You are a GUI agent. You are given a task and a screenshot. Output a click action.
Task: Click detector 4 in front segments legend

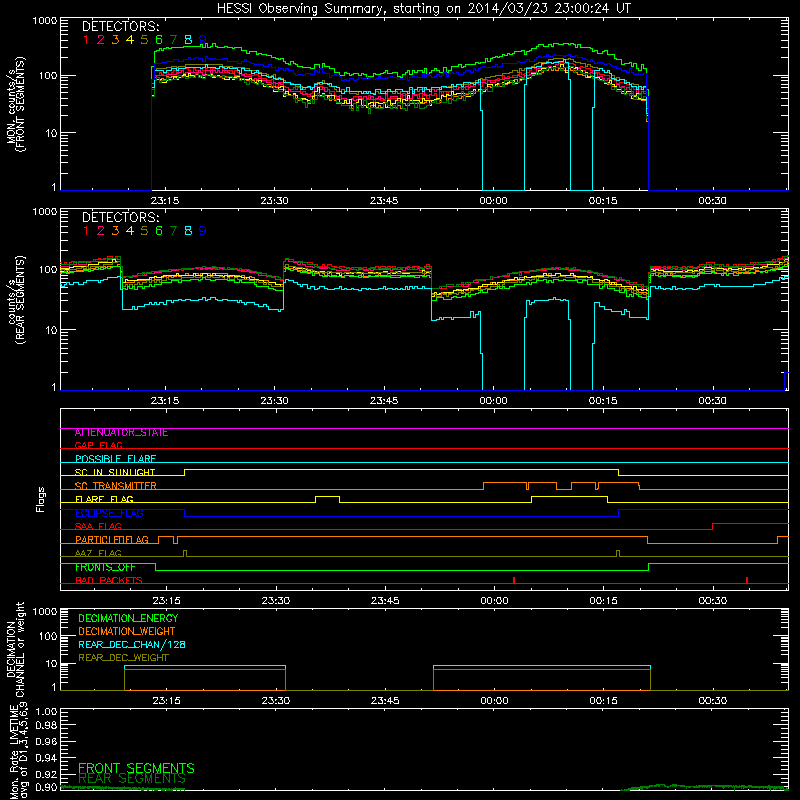(x=130, y=40)
